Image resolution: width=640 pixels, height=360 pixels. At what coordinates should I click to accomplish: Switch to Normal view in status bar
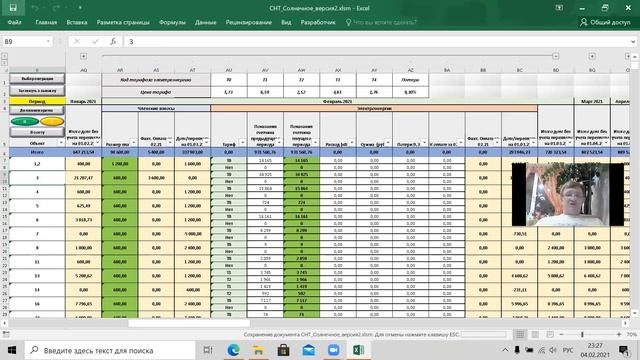(520, 335)
